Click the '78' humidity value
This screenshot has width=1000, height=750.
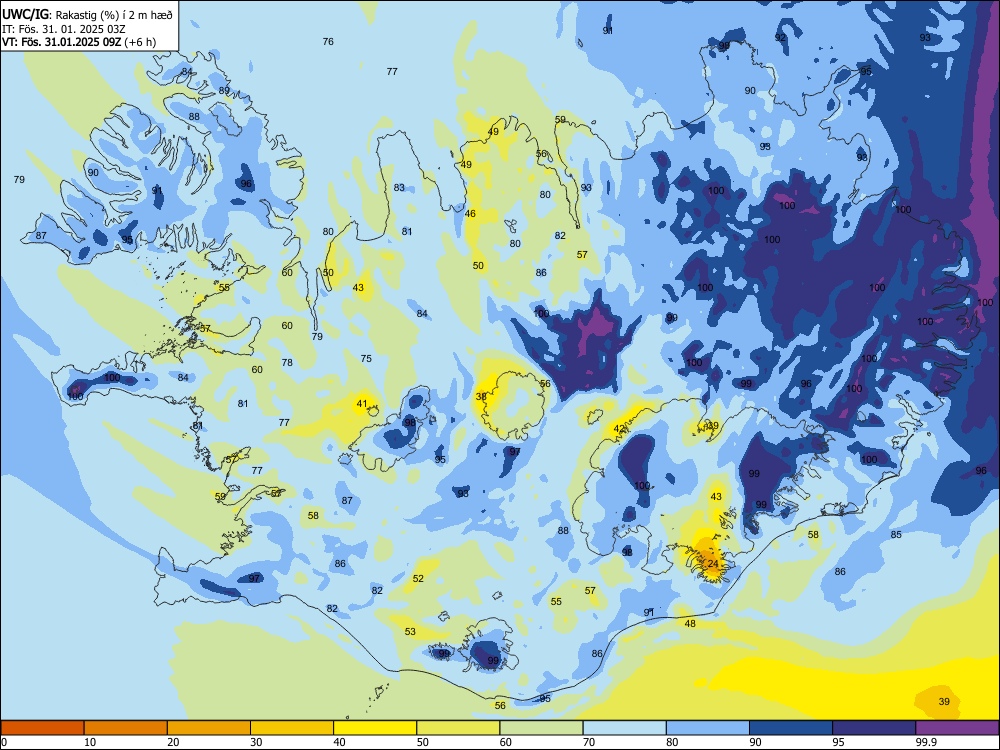click(x=287, y=363)
